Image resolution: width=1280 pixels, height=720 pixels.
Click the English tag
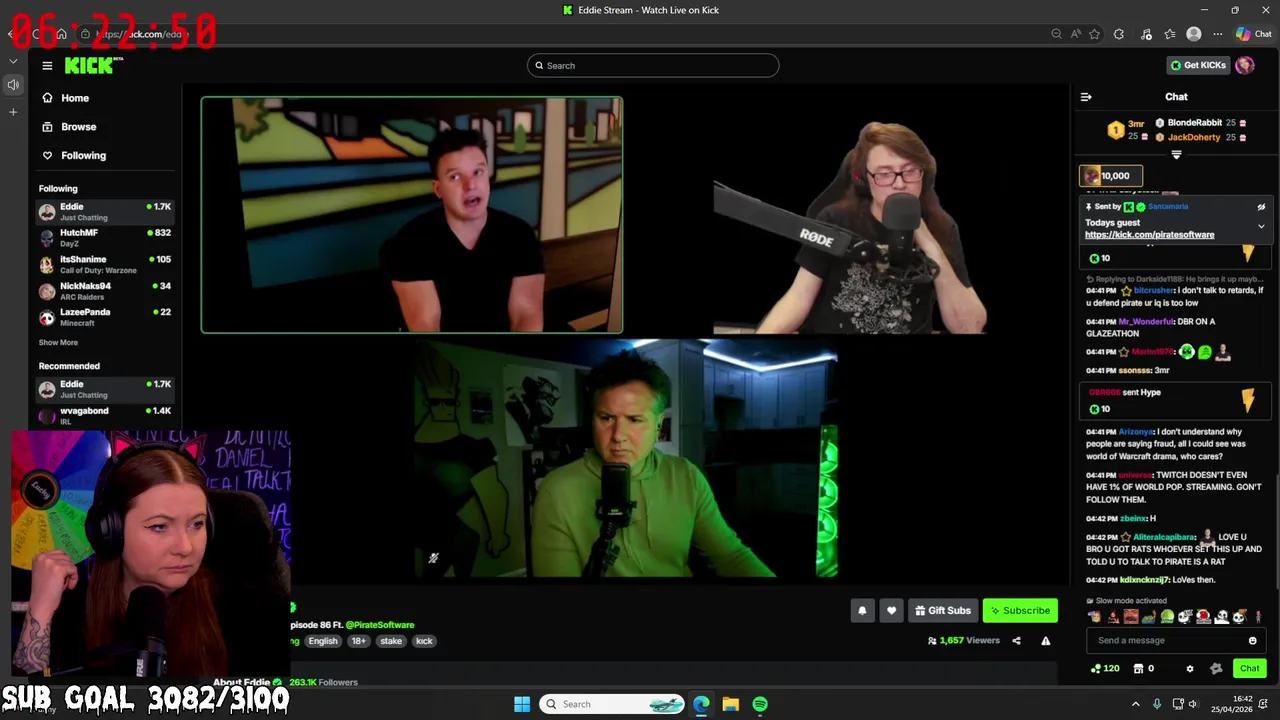pyautogui.click(x=323, y=641)
